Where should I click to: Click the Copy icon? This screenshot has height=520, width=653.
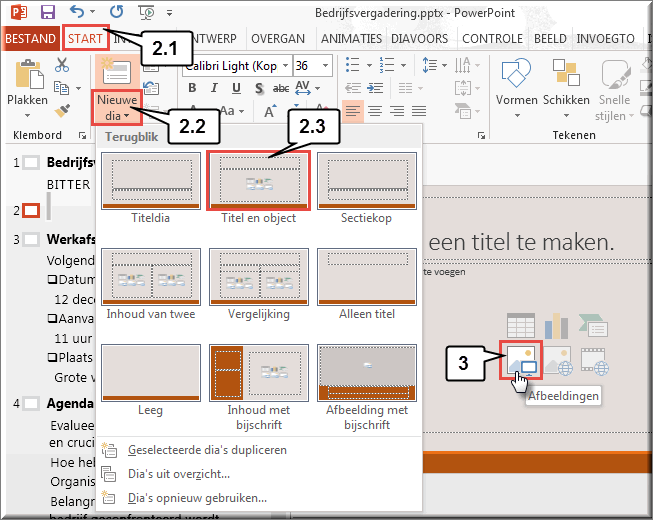point(62,88)
